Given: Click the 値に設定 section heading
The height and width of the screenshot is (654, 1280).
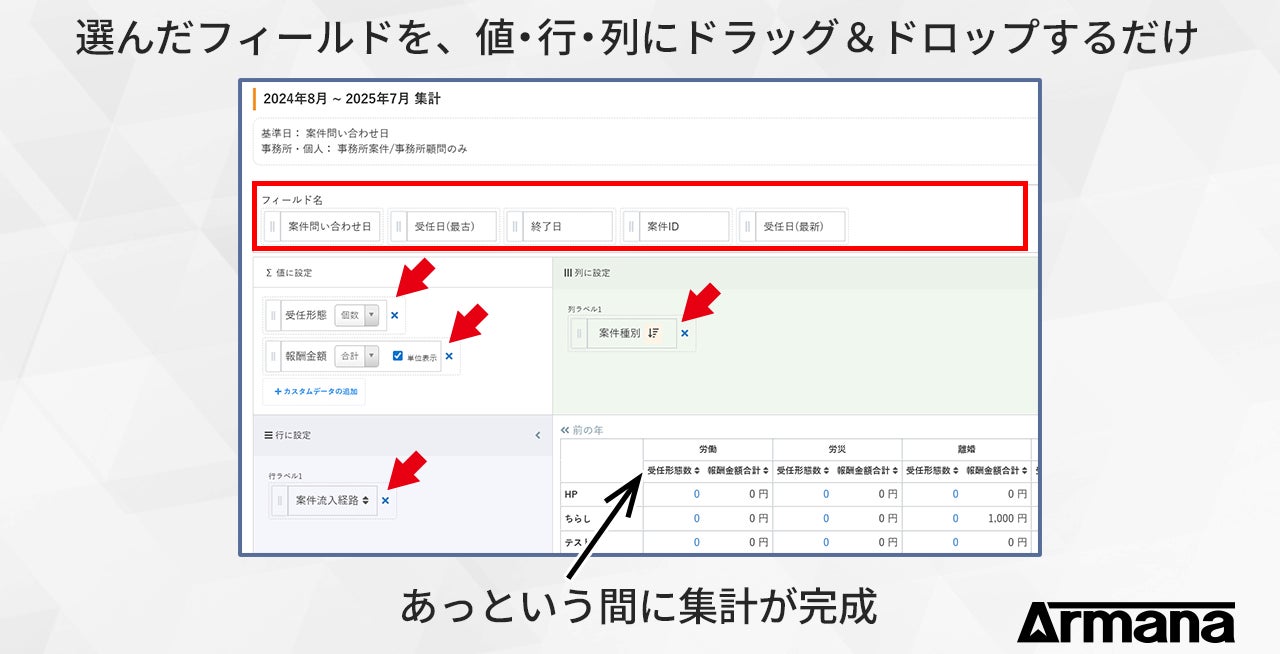Looking at the screenshot, I should point(289,273).
